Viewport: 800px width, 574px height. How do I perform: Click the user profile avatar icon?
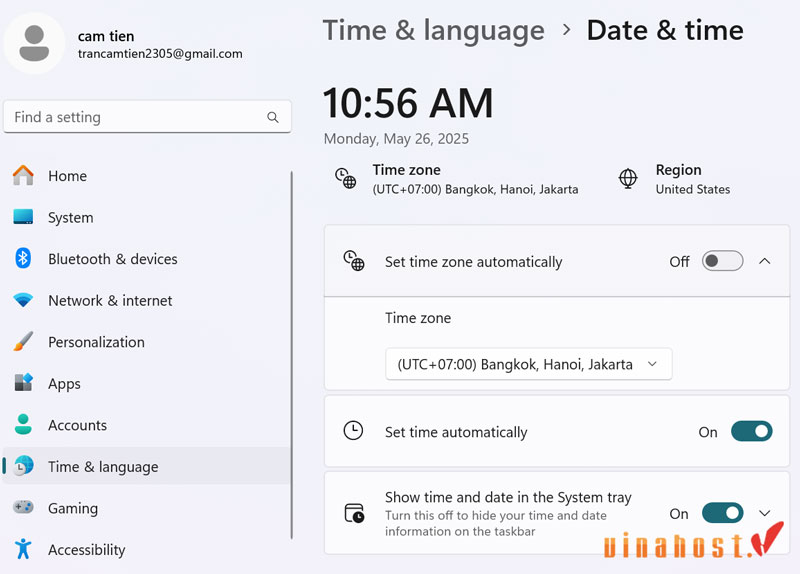pos(34,43)
